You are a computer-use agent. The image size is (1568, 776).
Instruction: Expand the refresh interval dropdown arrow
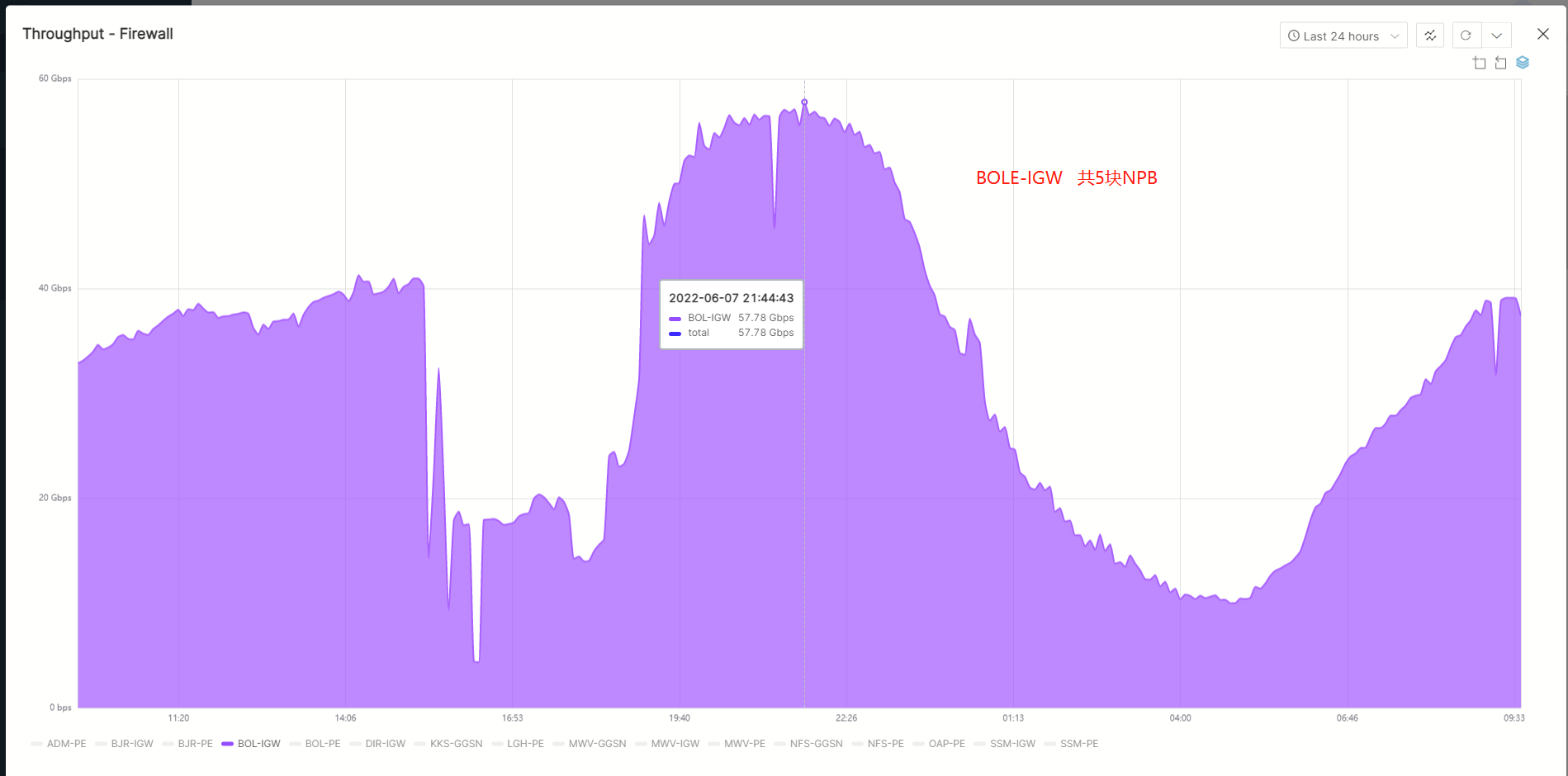(x=1496, y=35)
